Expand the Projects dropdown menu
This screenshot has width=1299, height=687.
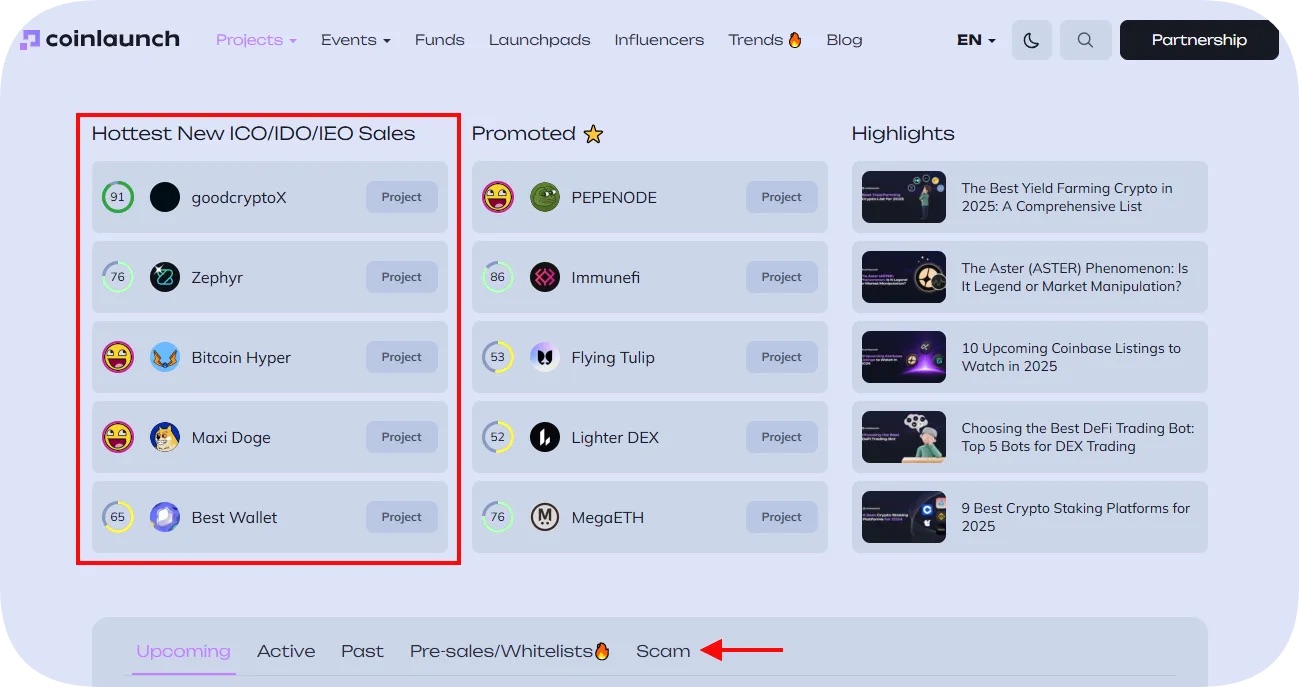pos(256,40)
